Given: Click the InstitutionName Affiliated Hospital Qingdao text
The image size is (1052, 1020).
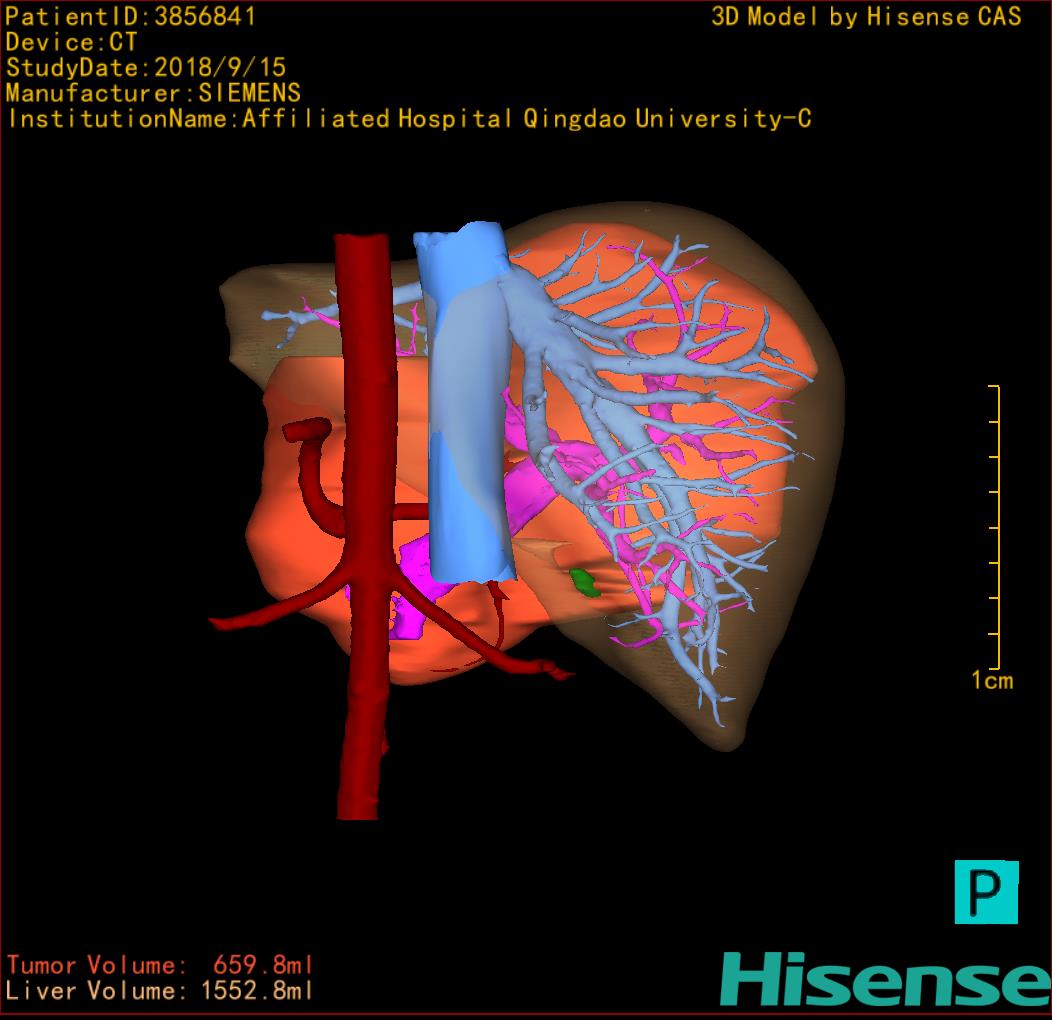Looking at the screenshot, I should pyautogui.click(x=410, y=119).
